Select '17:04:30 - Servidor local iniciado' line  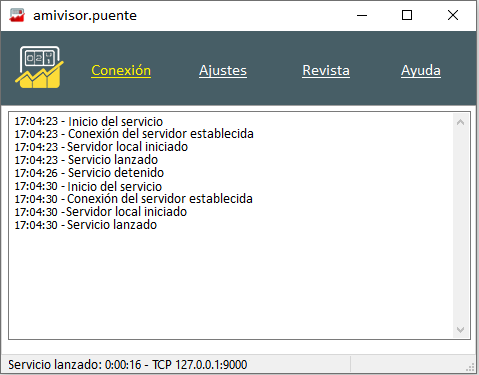coord(101,212)
